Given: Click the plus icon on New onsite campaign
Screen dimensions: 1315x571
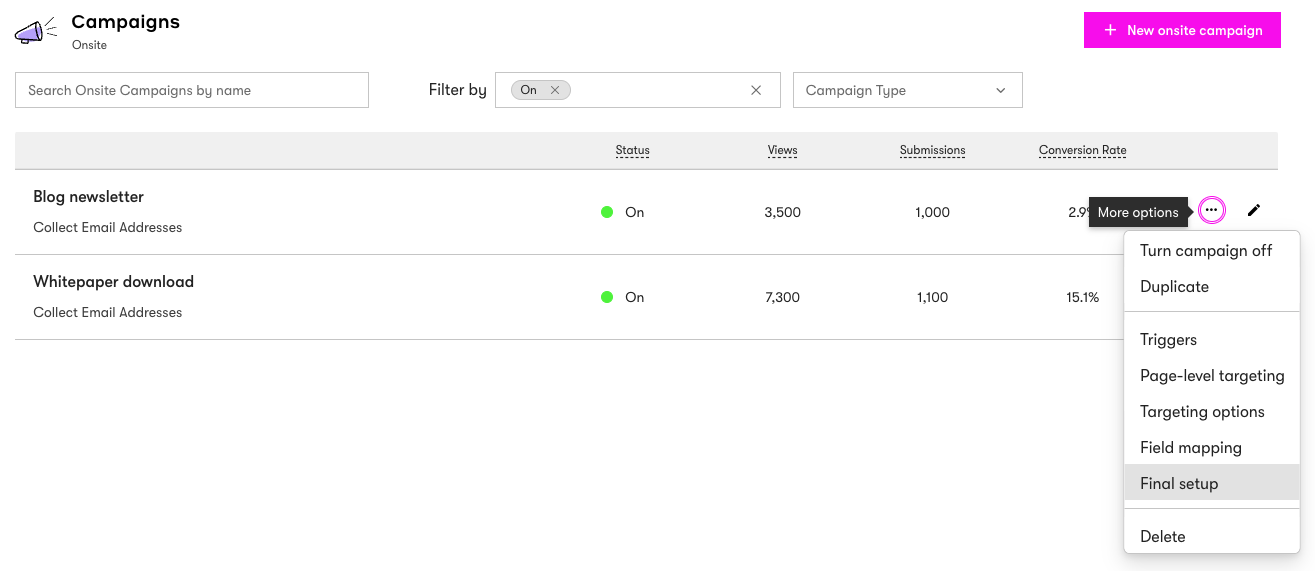Looking at the screenshot, I should tap(1110, 30).
